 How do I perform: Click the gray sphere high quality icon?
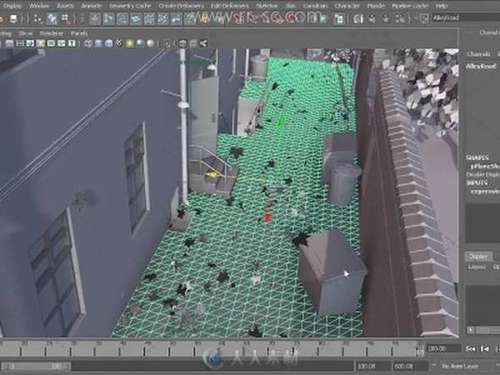151,43
